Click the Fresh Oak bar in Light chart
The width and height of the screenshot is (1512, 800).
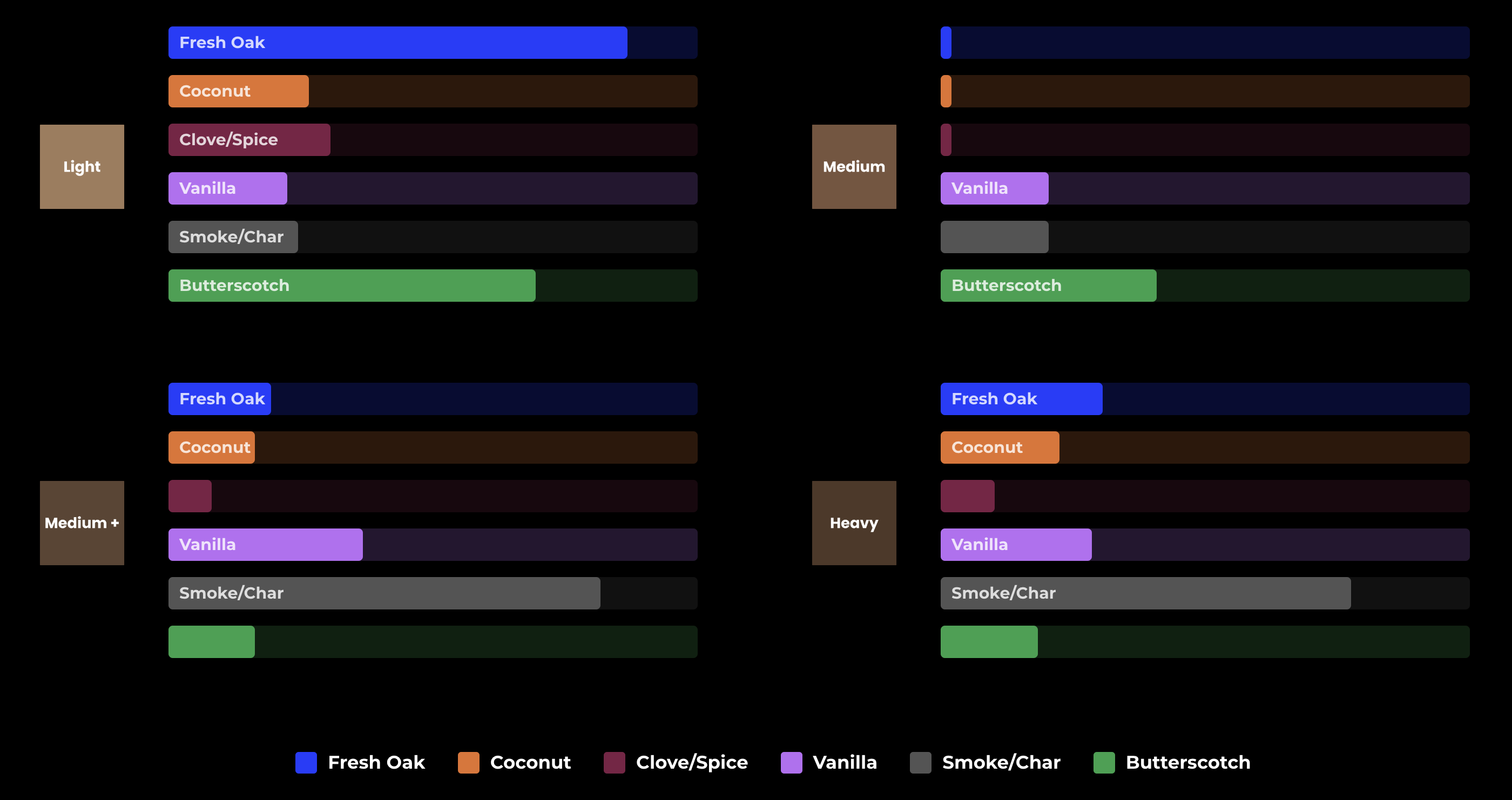coord(400,42)
